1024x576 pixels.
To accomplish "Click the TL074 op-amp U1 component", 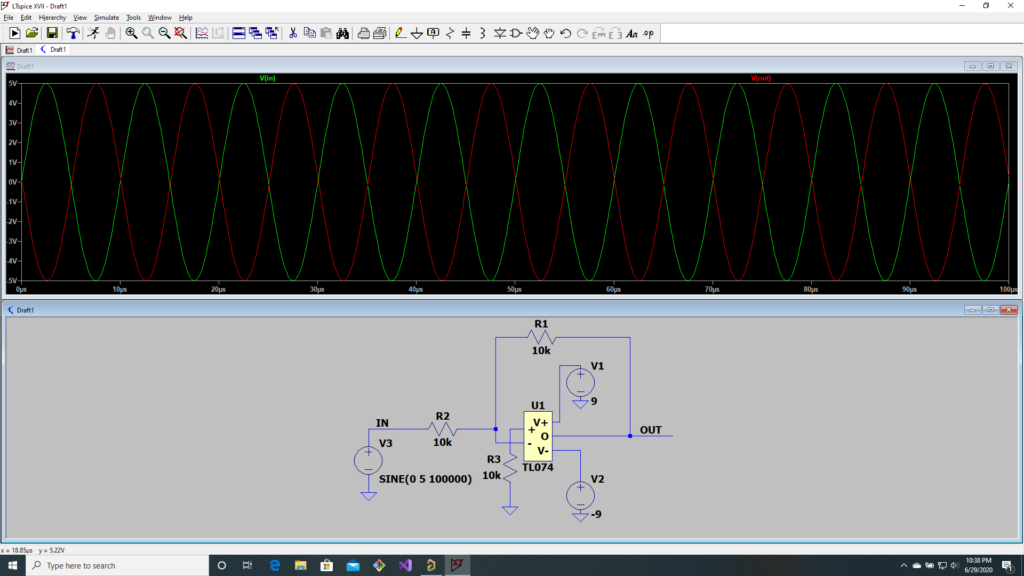I will click(x=537, y=436).
